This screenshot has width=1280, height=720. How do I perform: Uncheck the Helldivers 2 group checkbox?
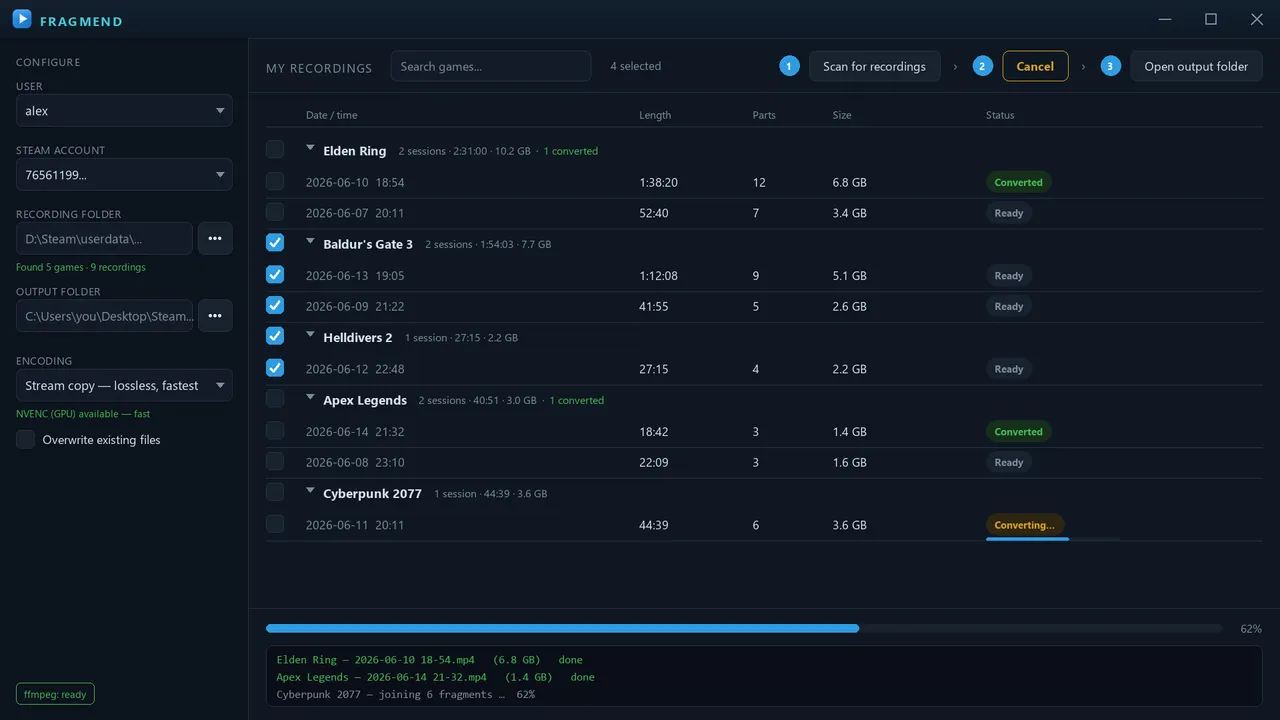click(275, 336)
